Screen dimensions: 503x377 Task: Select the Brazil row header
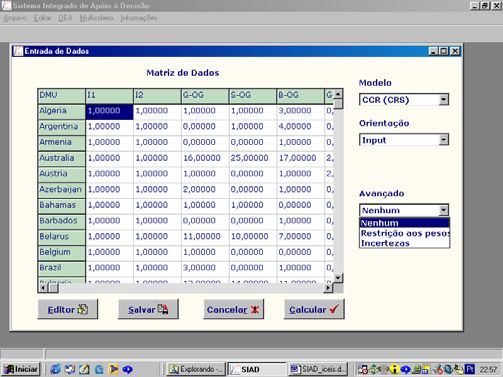62,268
